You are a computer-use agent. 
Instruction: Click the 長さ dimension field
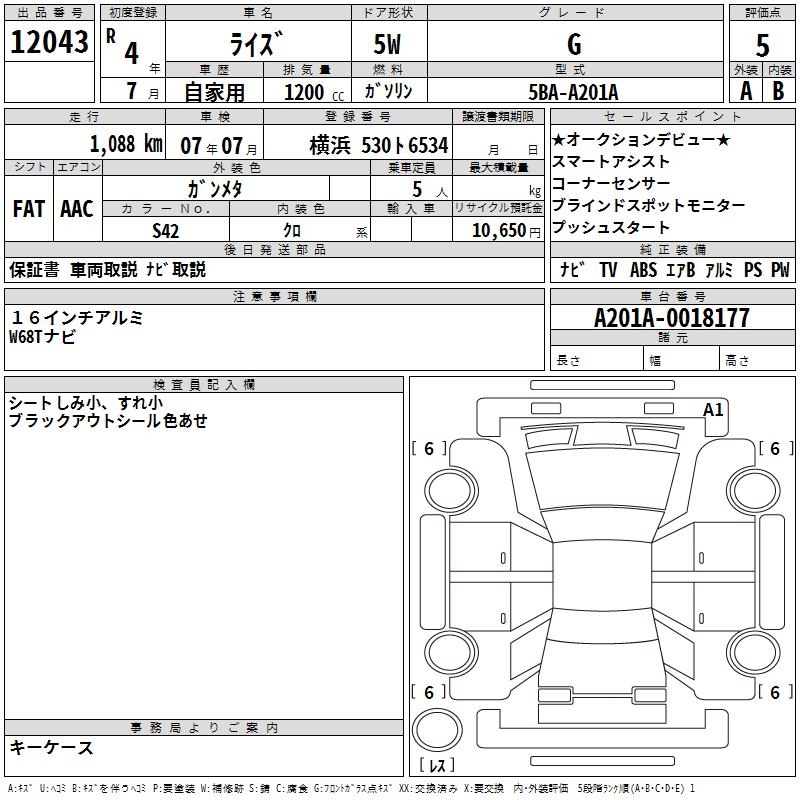[x=596, y=360]
